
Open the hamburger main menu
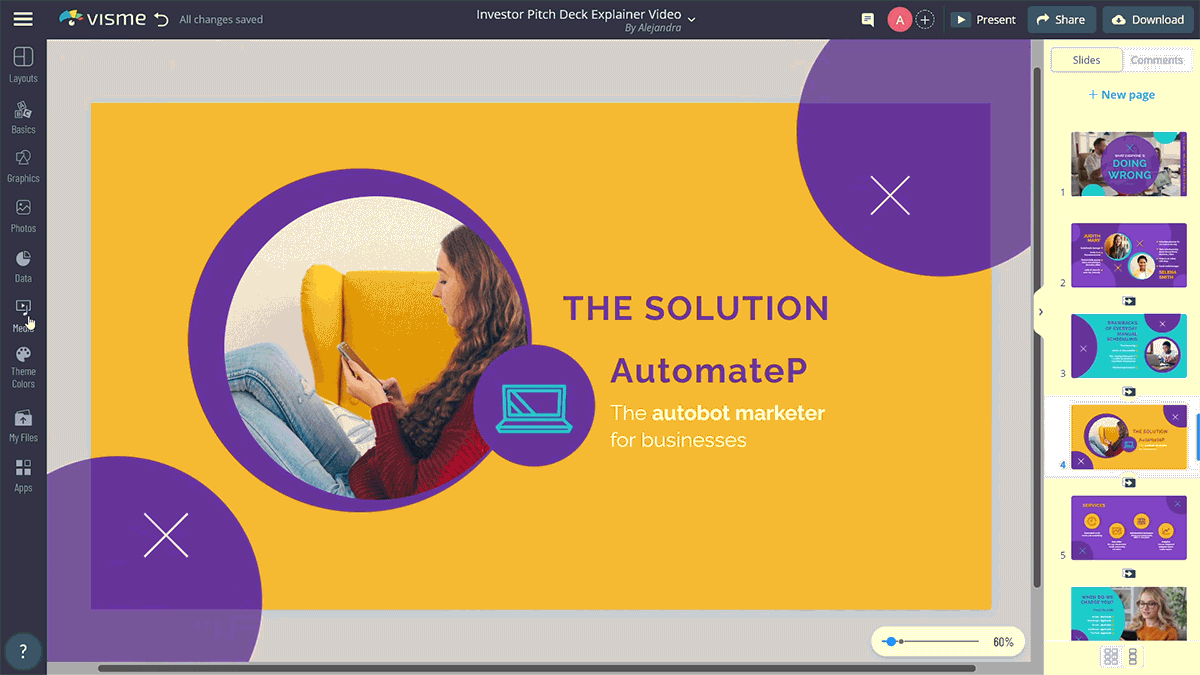pos(22,19)
